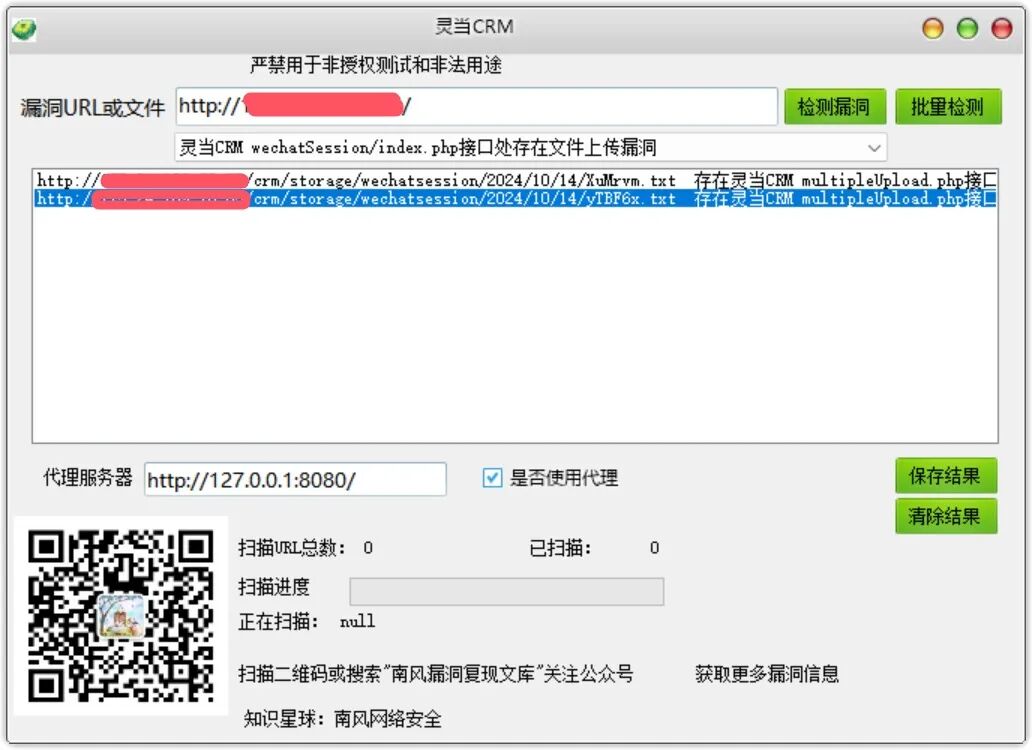Image resolution: width=1032 pixels, height=750 pixels.
Task: Click the green maximize window button
Action: (967, 28)
